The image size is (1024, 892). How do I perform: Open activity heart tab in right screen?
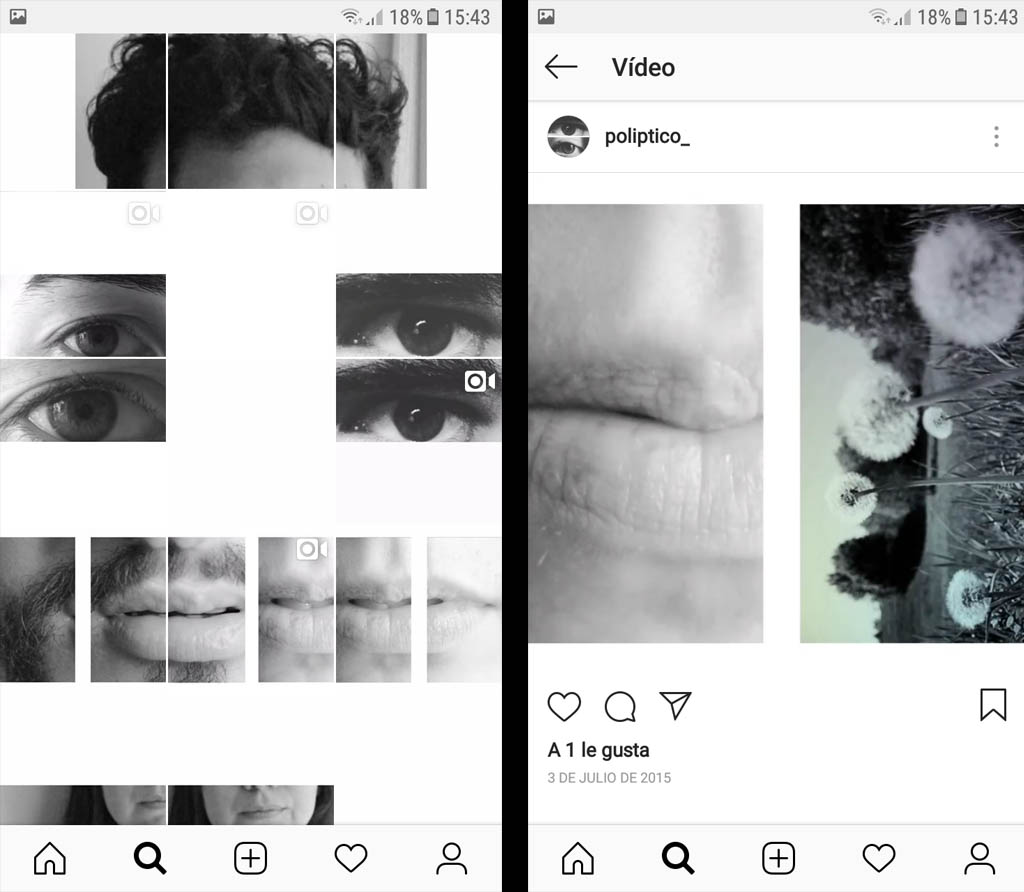tap(878, 858)
